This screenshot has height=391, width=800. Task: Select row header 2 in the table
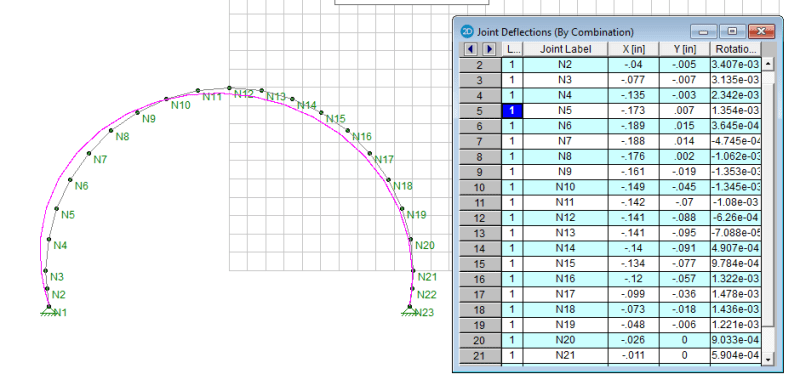coord(480,65)
